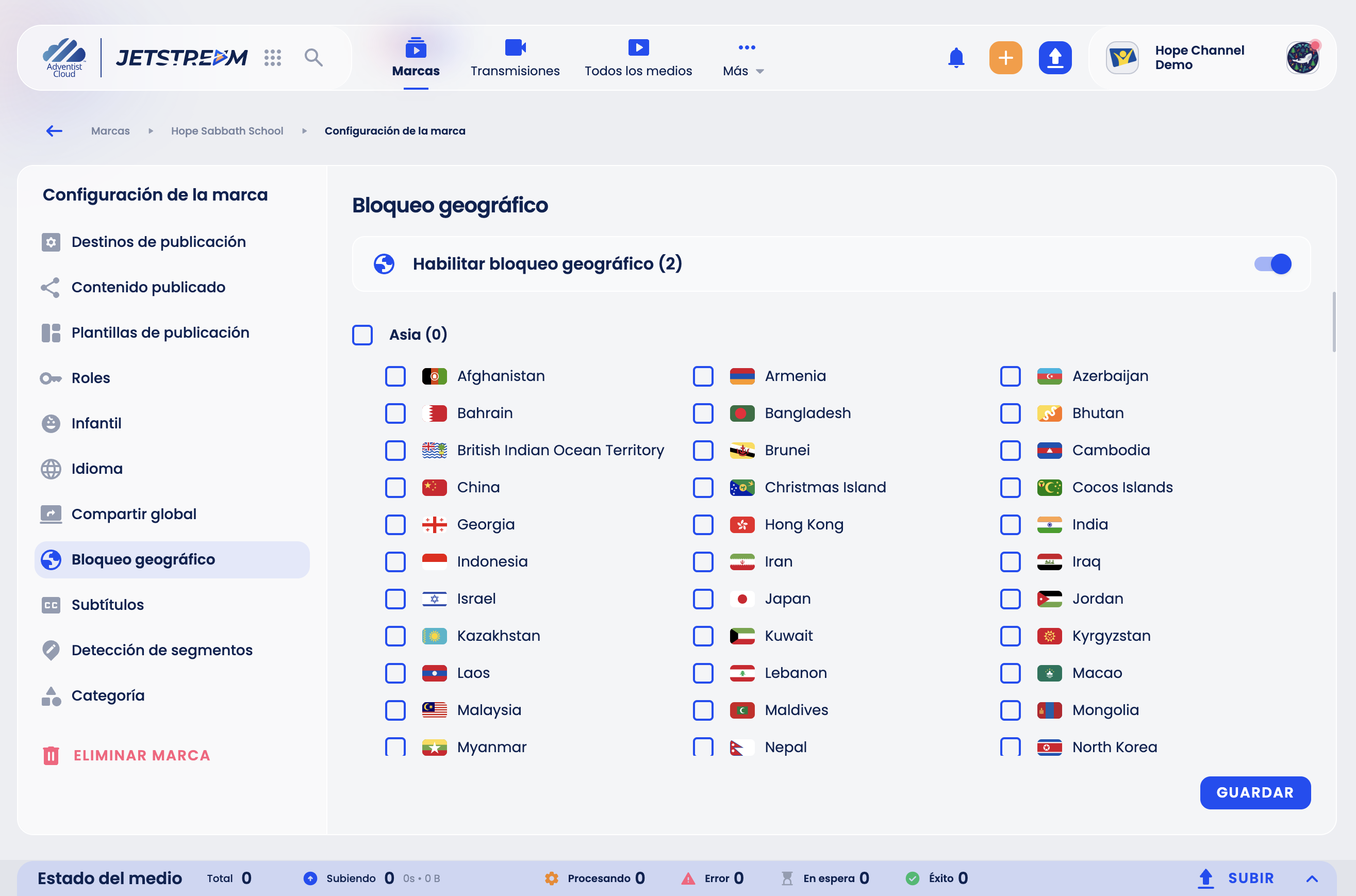Open the apps grid launcher icon

[x=273, y=58]
